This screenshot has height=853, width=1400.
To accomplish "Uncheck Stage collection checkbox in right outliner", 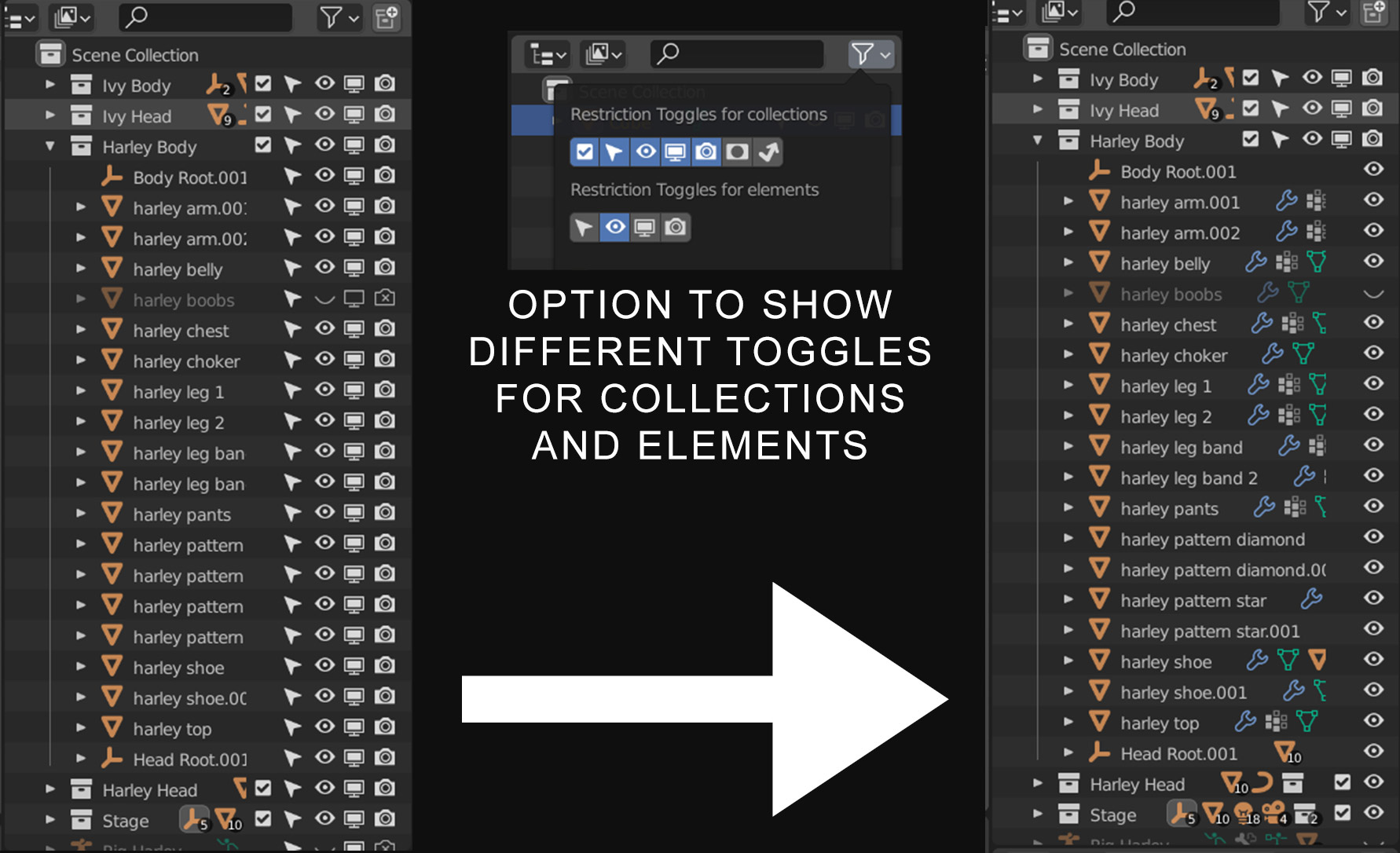I will [1342, 812].
